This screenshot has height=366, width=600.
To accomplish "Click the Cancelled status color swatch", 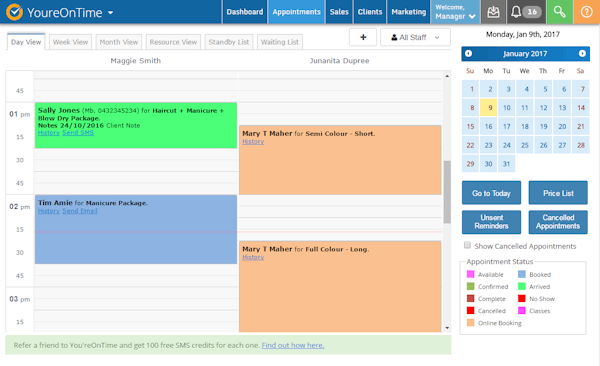I will pos(471,310).
